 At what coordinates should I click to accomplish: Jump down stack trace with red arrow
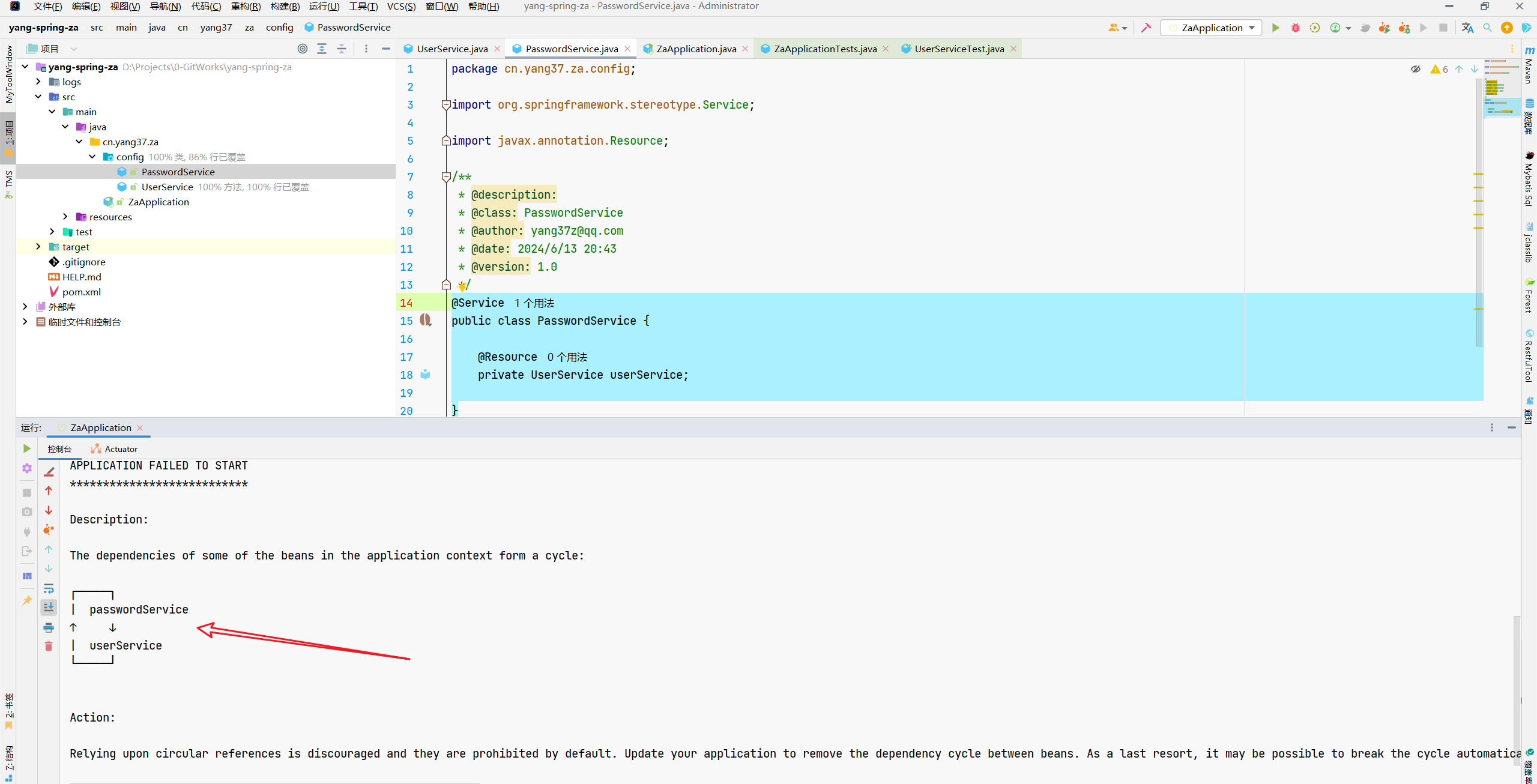[x=49, y=510]
